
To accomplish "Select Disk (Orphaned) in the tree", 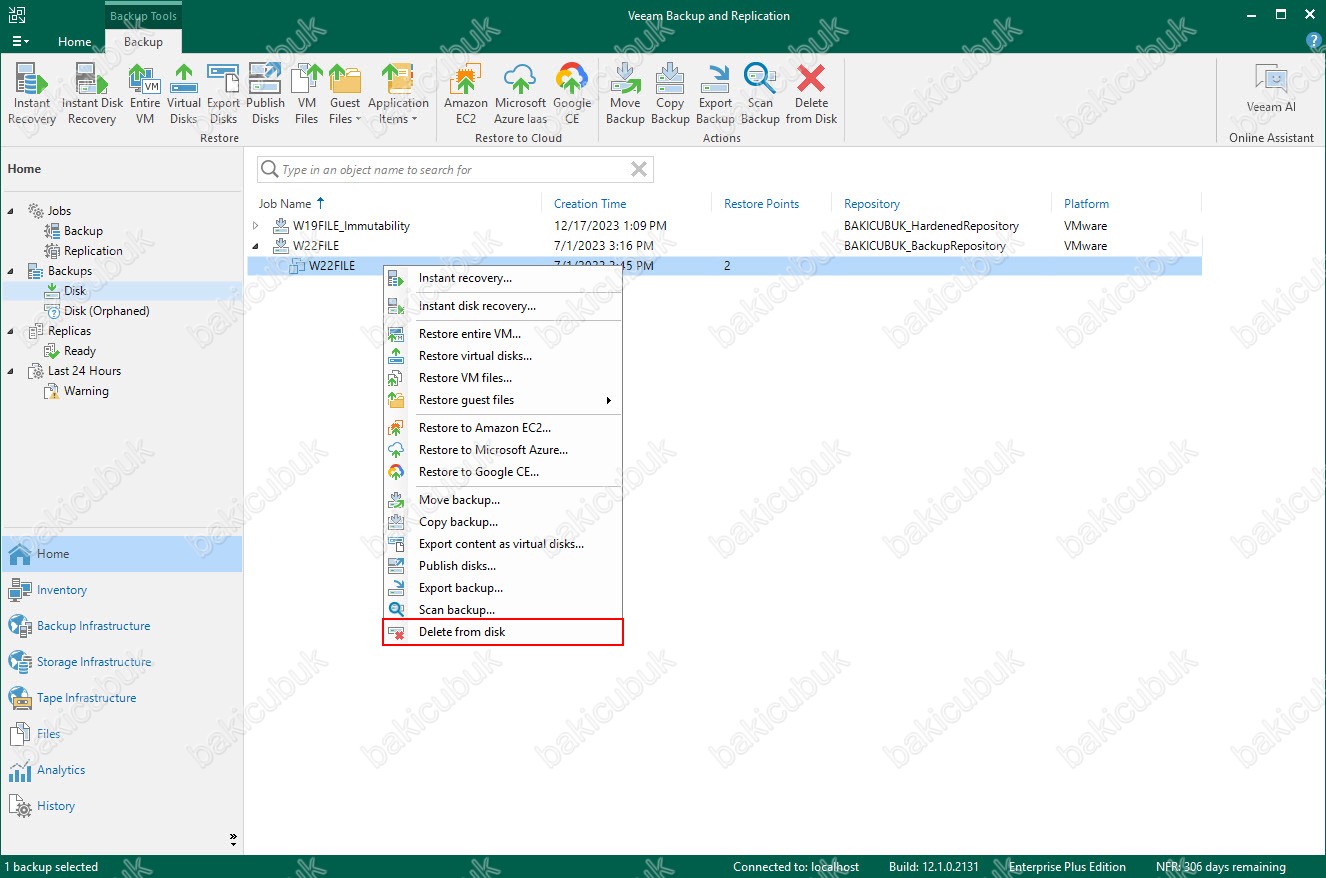I will point(106,311).
